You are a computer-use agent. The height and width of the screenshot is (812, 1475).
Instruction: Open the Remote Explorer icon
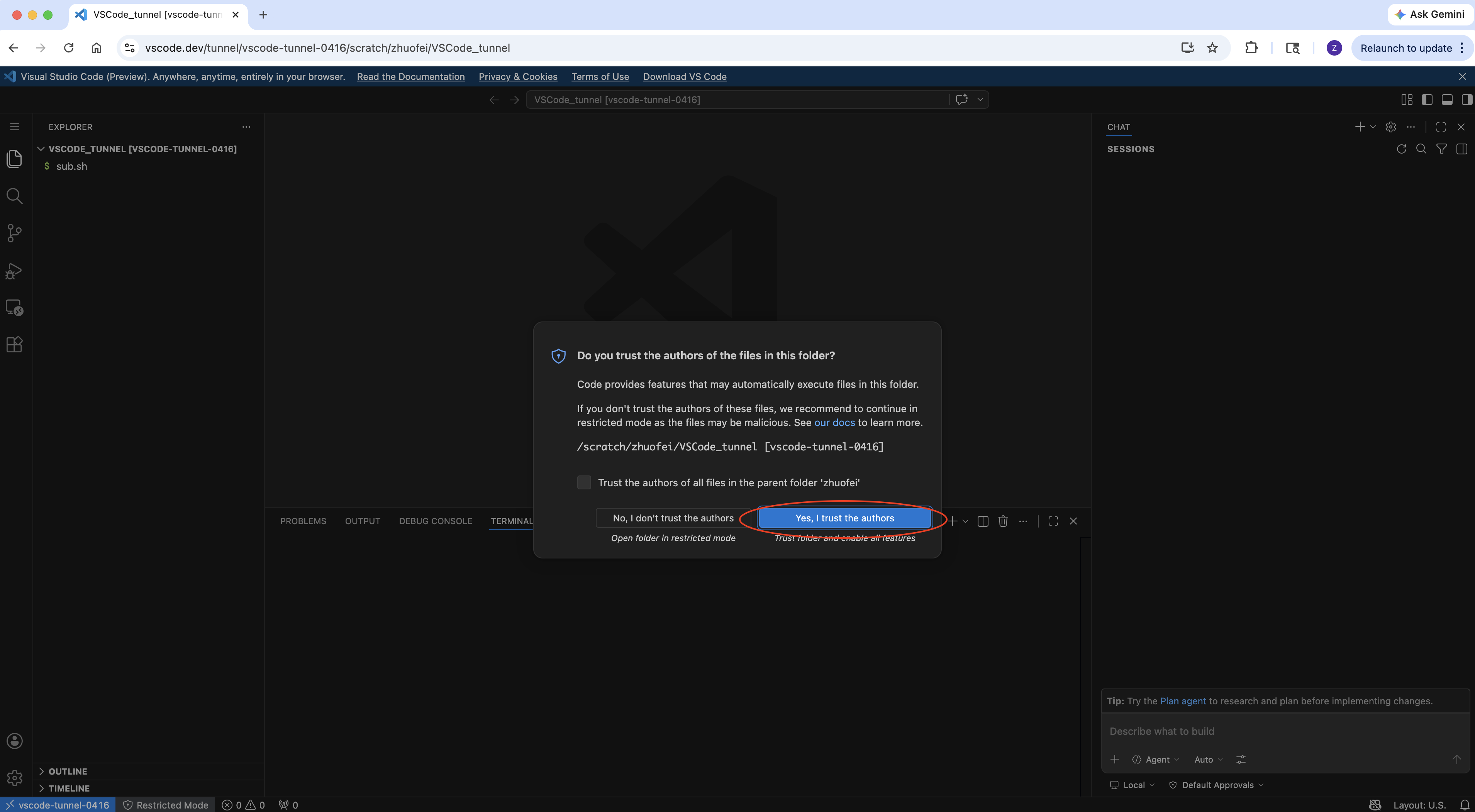[14, 308]
